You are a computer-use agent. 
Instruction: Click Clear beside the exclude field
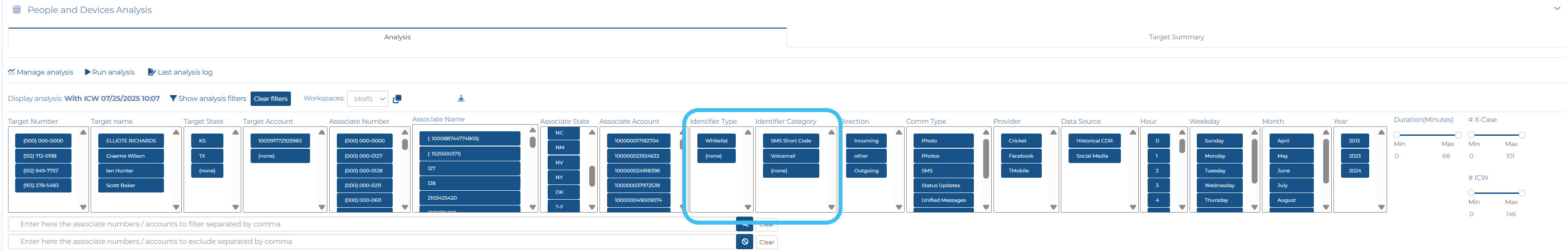766,243
